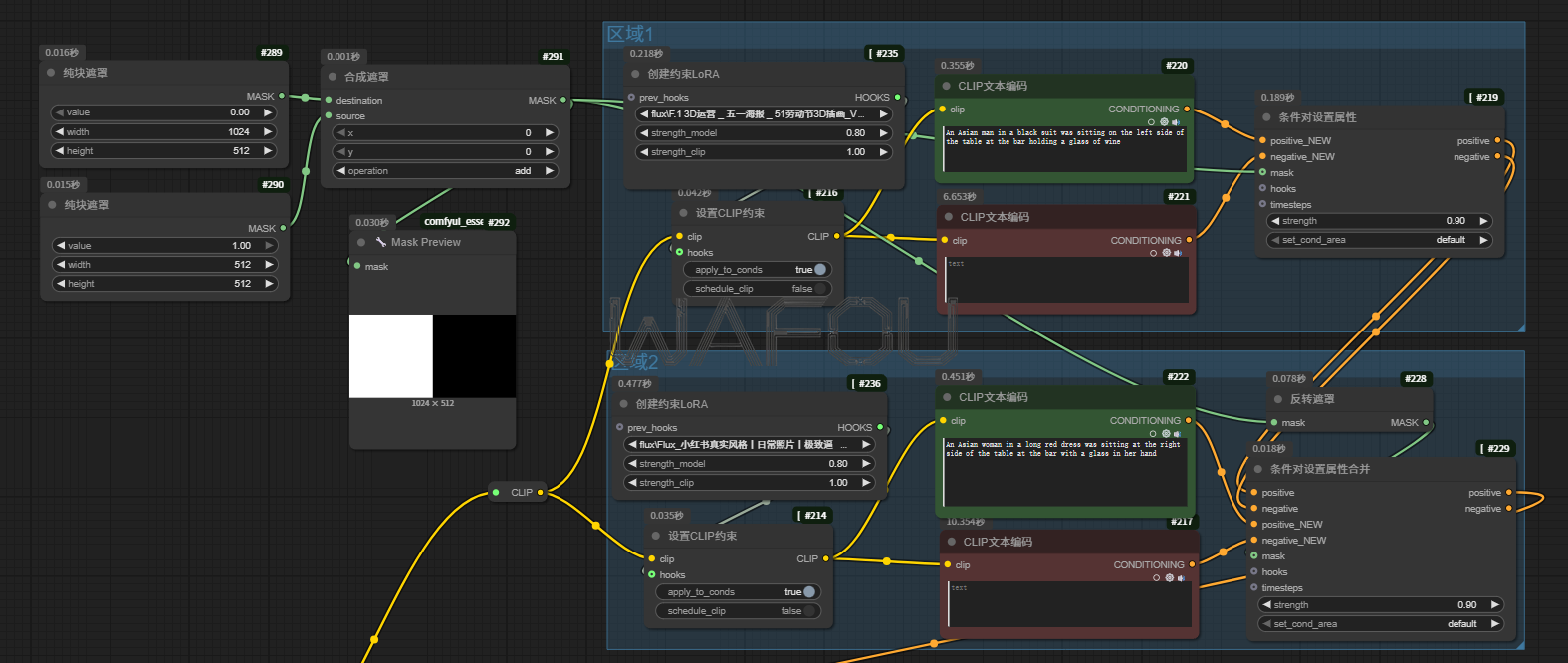Click the 区域1 group title
This screenshot has height=663, width=1568.
coord(630,34)
